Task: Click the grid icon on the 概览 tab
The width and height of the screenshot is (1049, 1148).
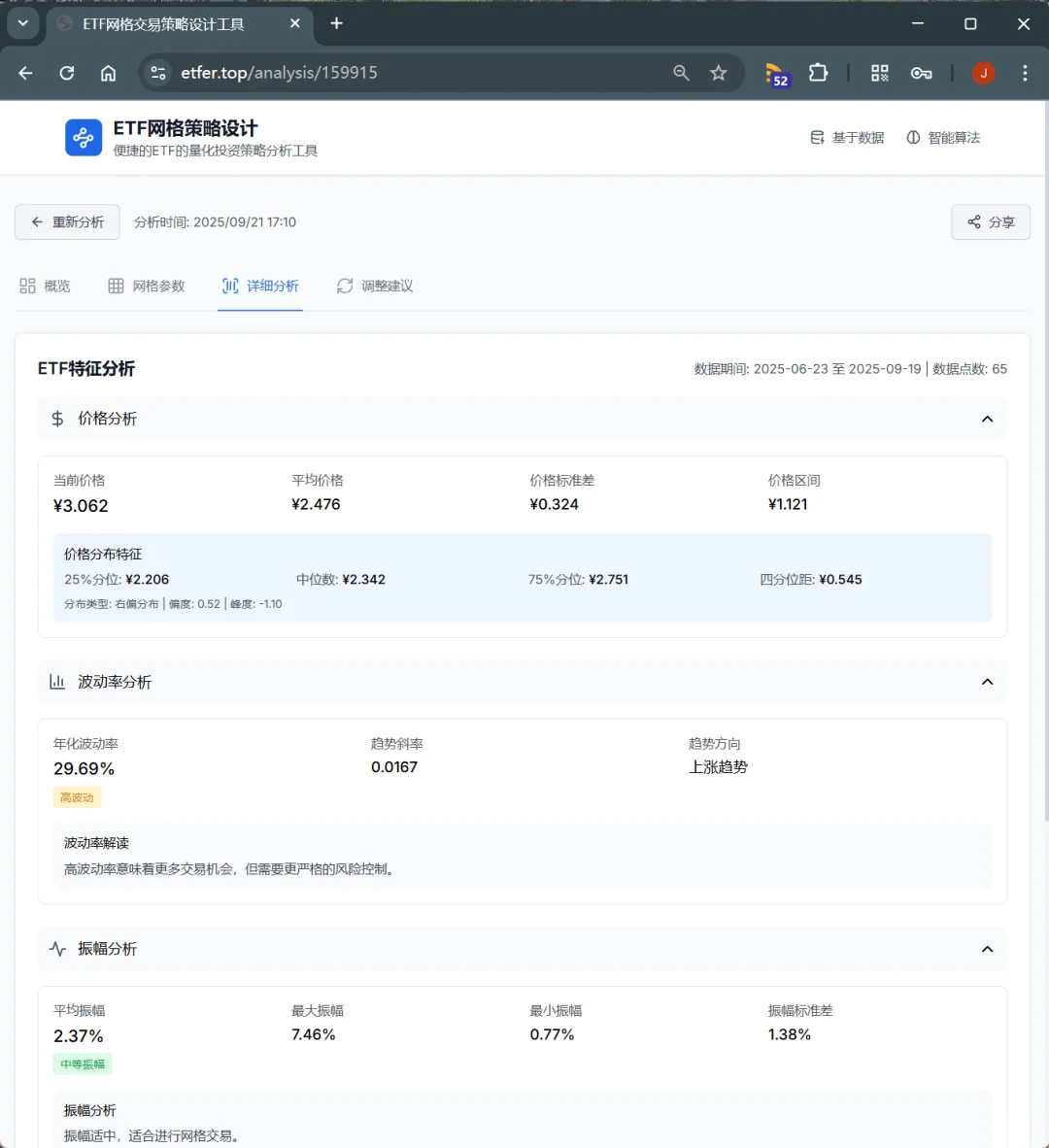Action: 27,286
